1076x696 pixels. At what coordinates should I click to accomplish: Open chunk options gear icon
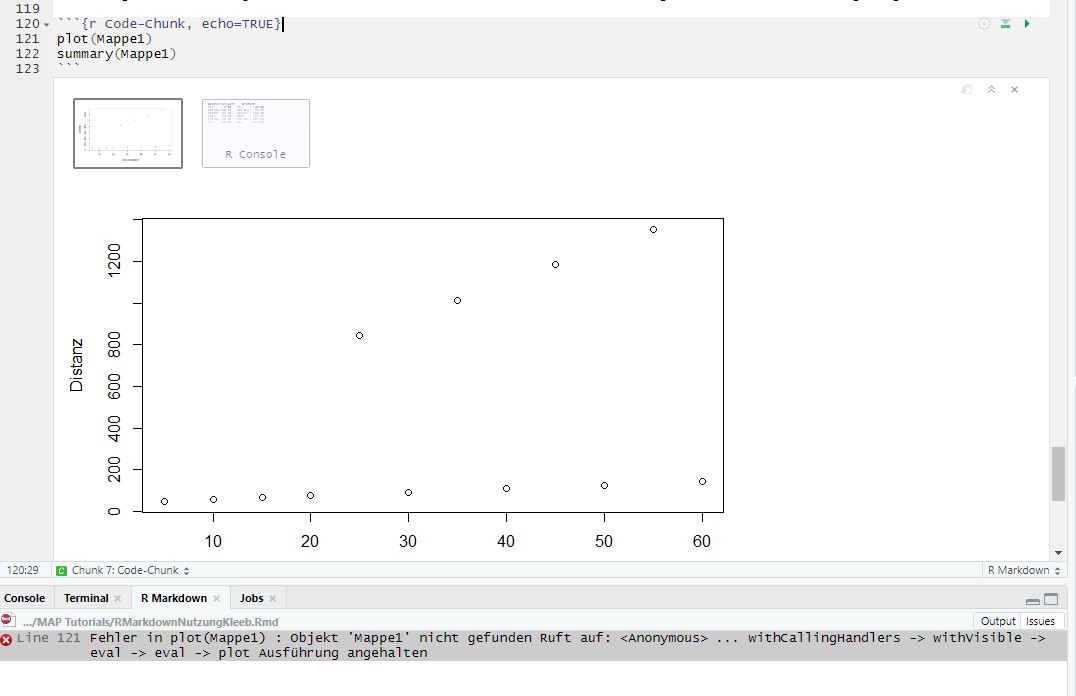pyautogui.click(x=984, y=24)
